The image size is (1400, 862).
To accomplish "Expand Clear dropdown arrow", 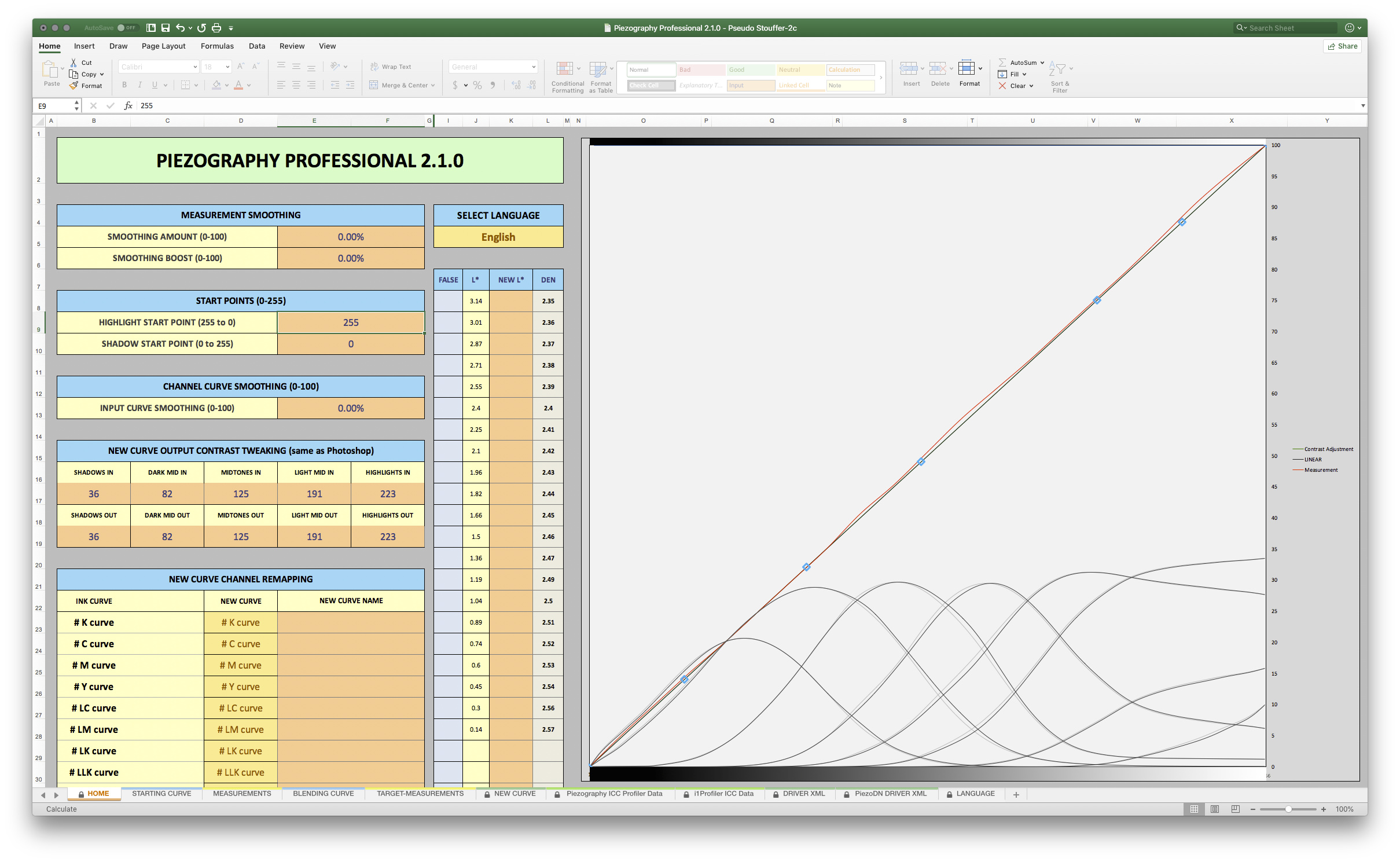I will pos(1031,86).
